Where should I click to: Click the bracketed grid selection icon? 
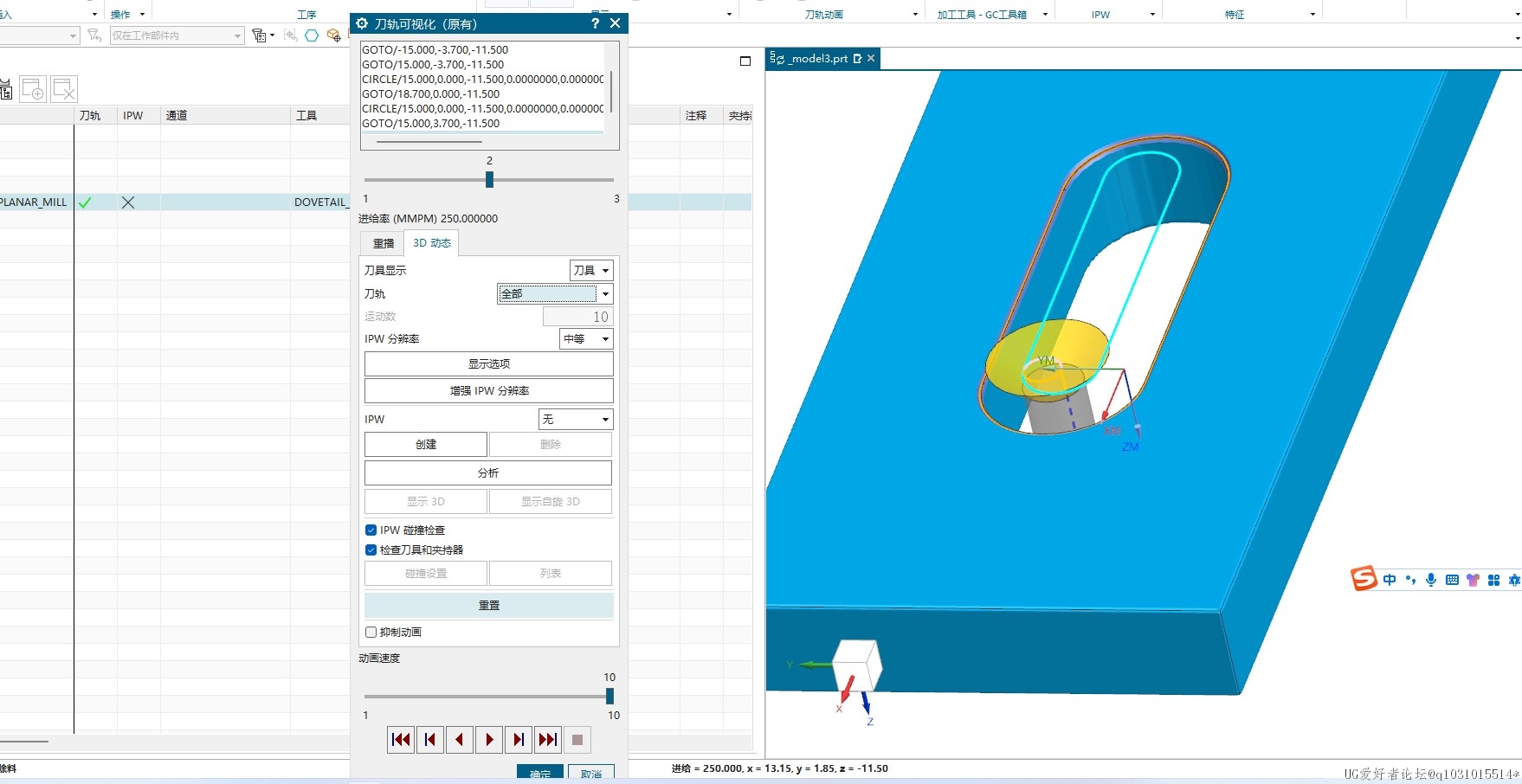(x=290, y=35)
